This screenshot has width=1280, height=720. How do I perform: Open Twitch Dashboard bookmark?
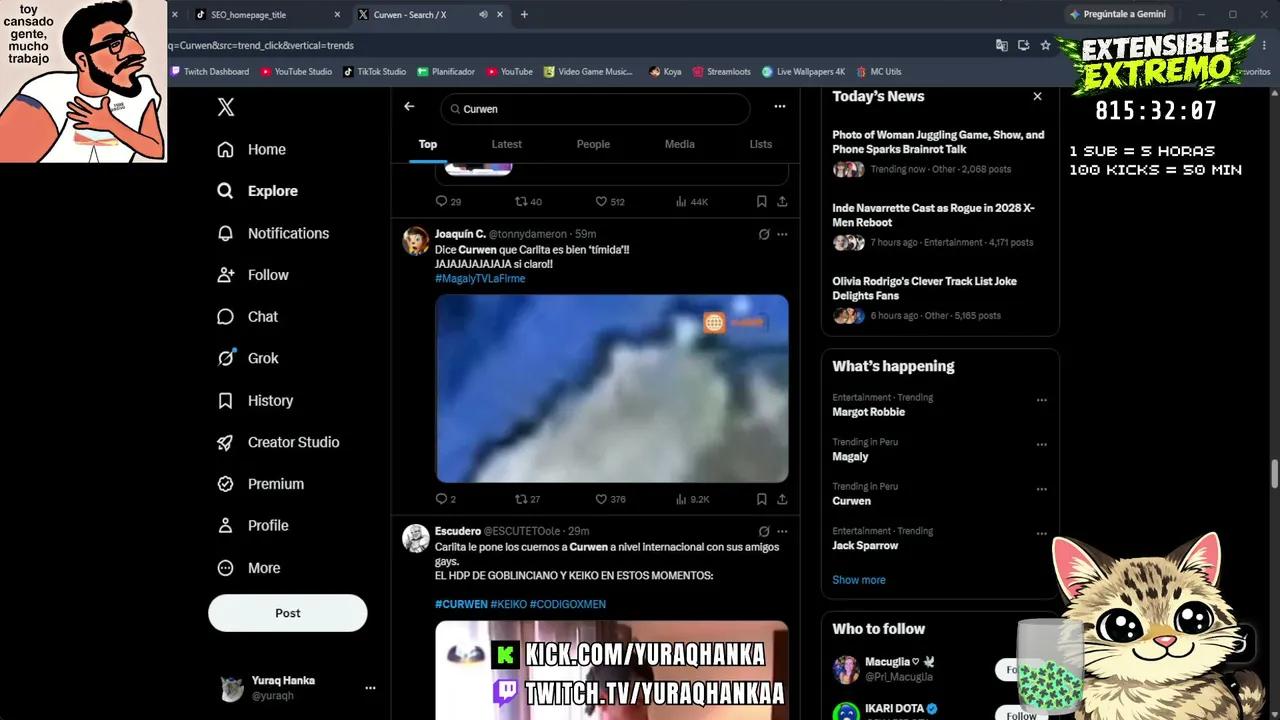tap(210, 72)
